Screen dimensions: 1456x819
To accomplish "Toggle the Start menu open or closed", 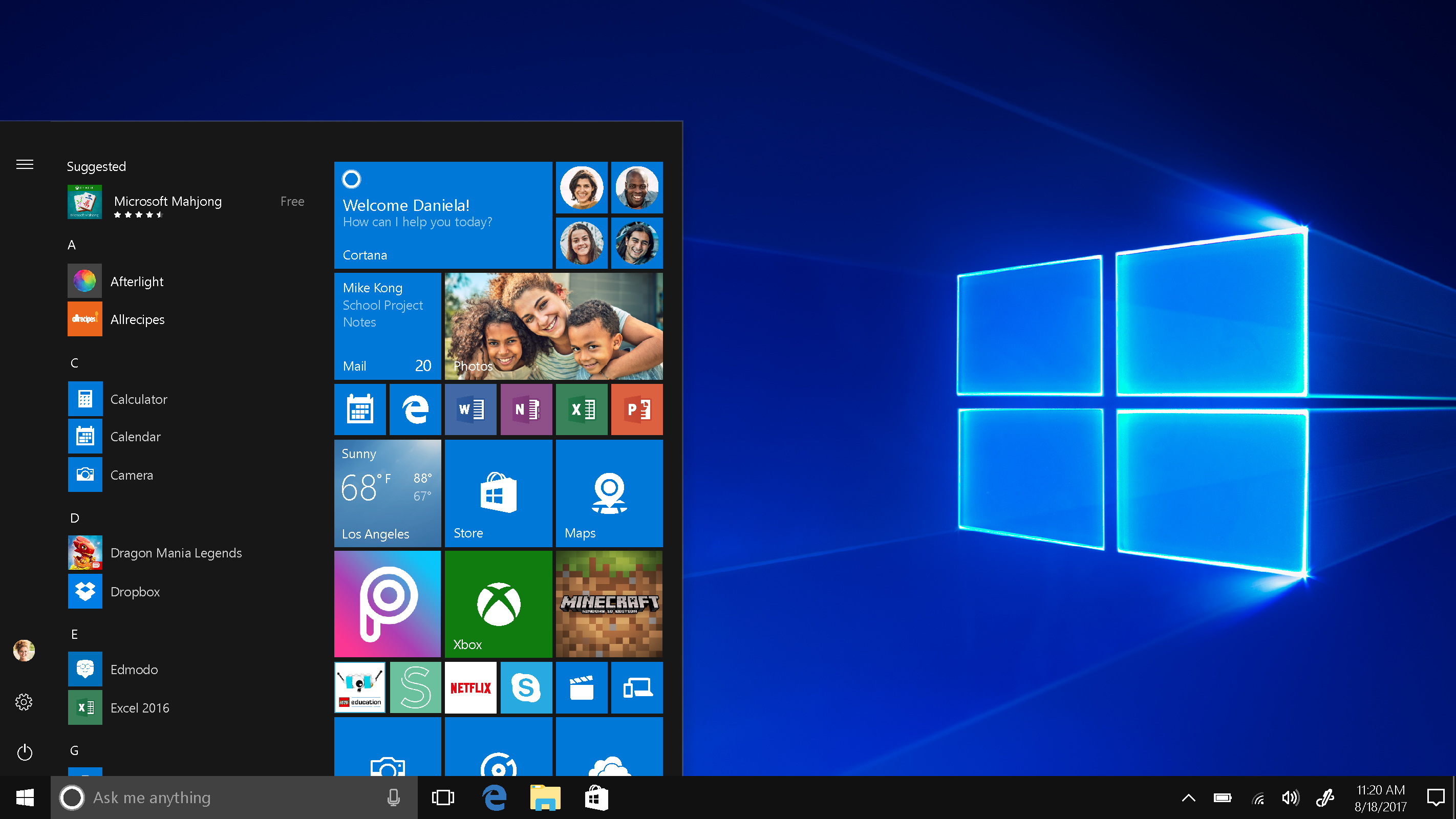I will (x=24, y=797).
